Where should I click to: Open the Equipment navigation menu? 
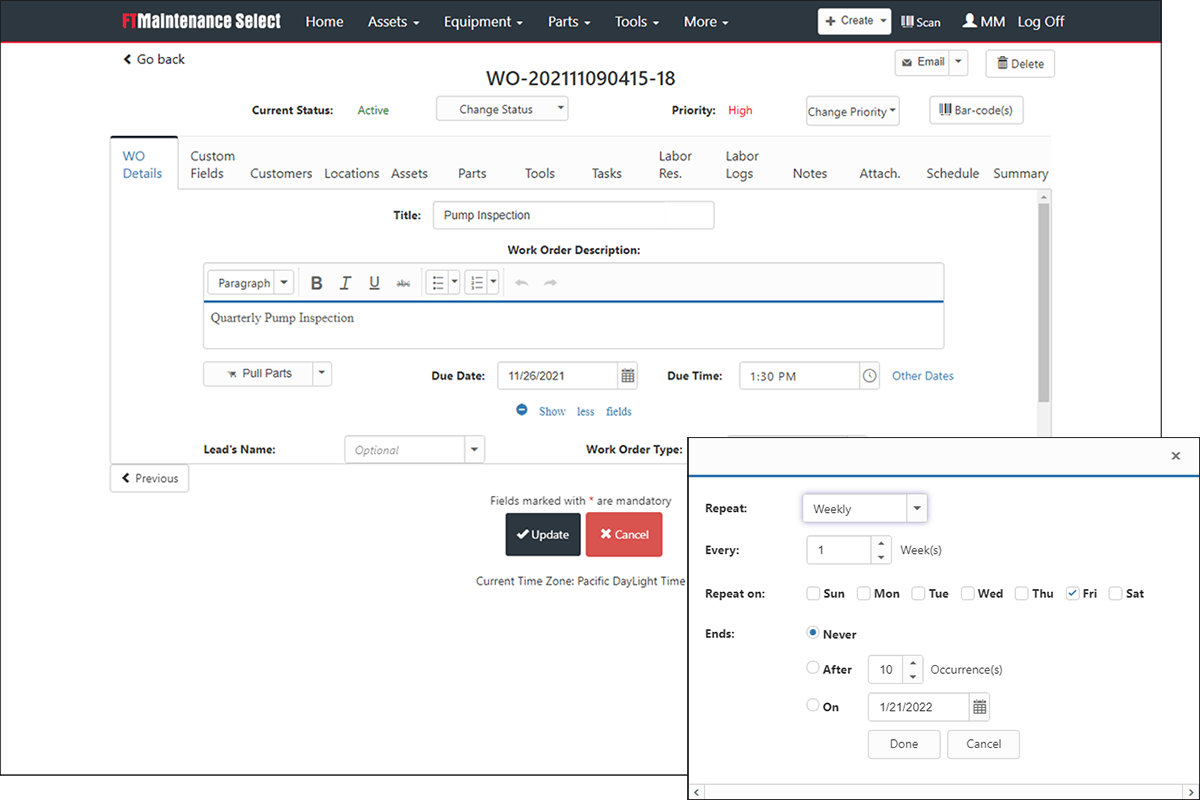pyautogui.click(x=483, y=22)
